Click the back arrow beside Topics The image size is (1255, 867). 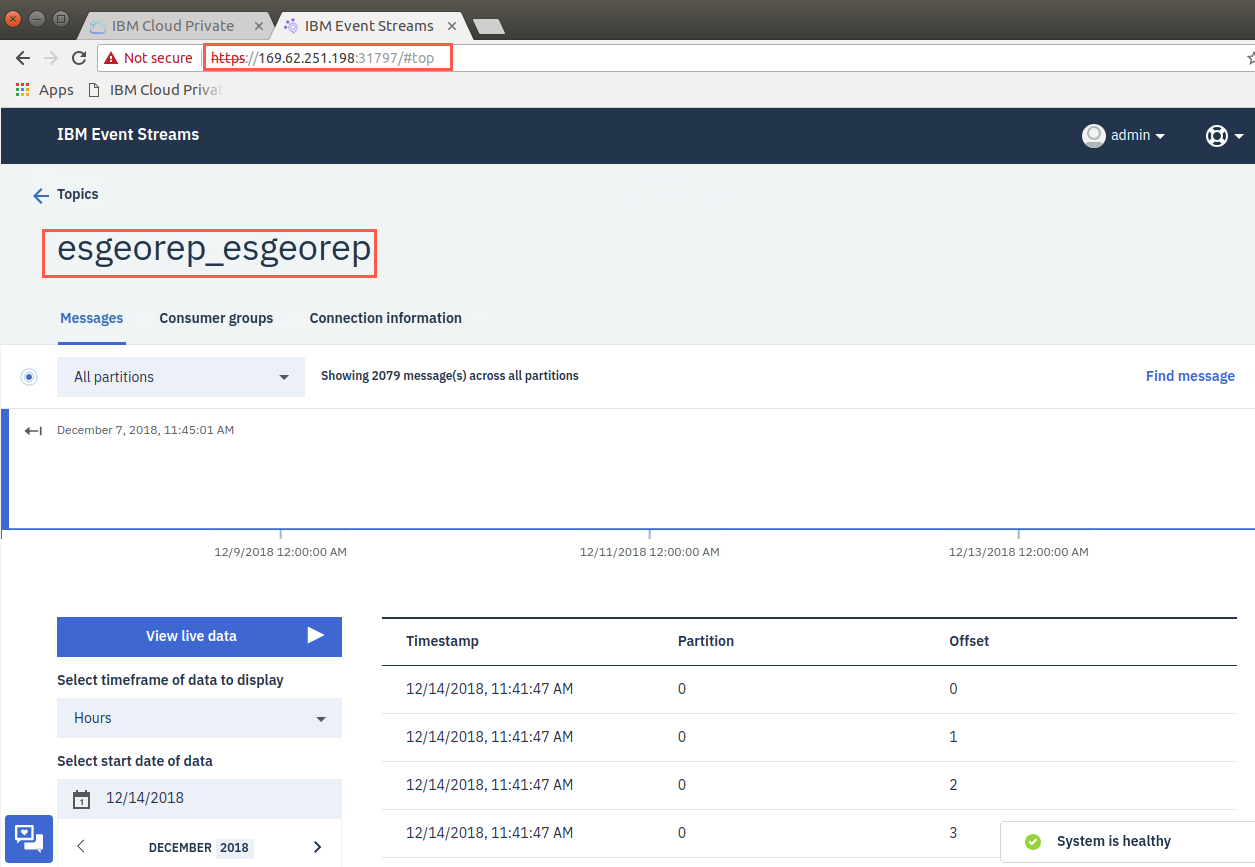41,195
